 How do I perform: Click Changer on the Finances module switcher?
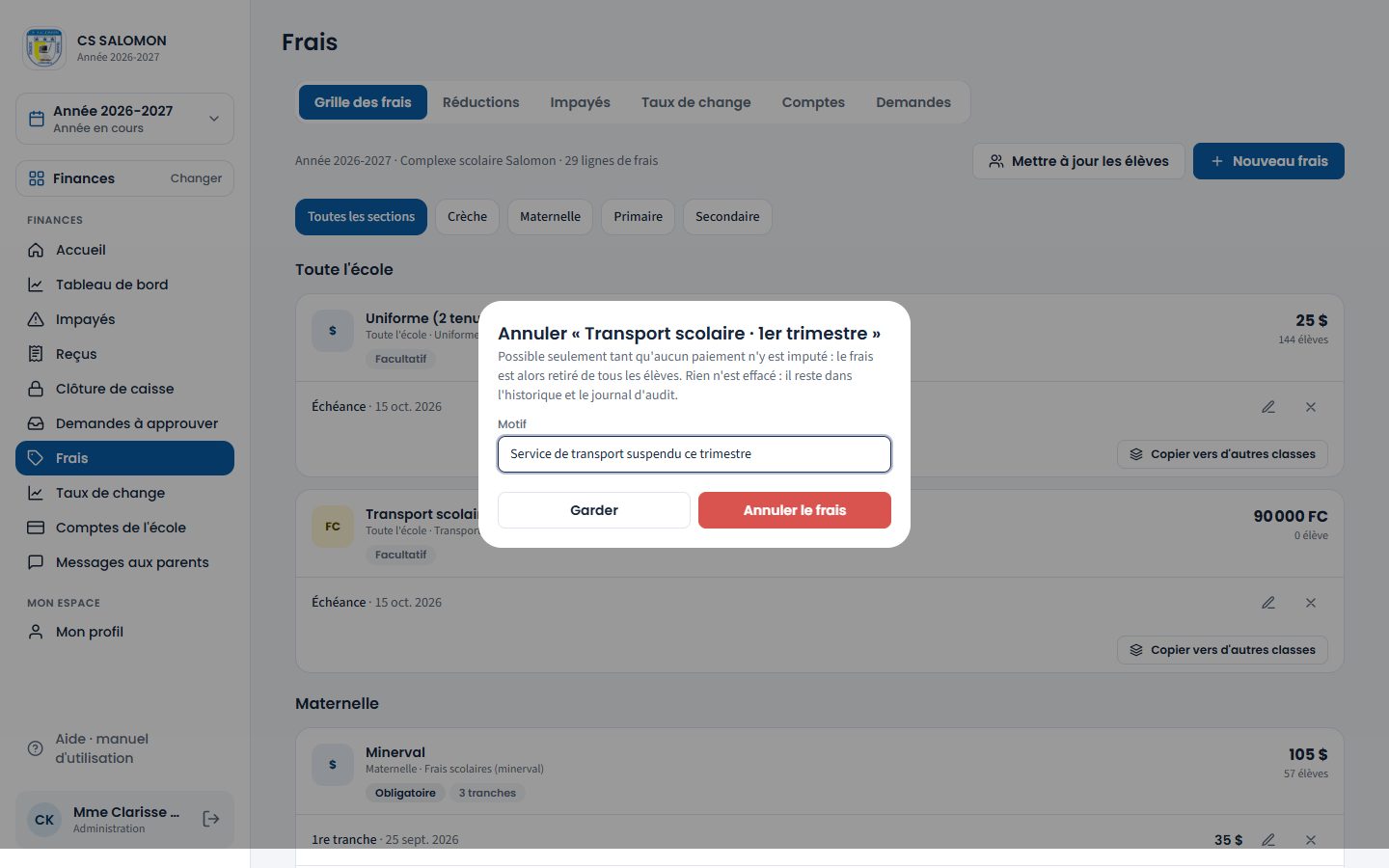click(196, 178)
